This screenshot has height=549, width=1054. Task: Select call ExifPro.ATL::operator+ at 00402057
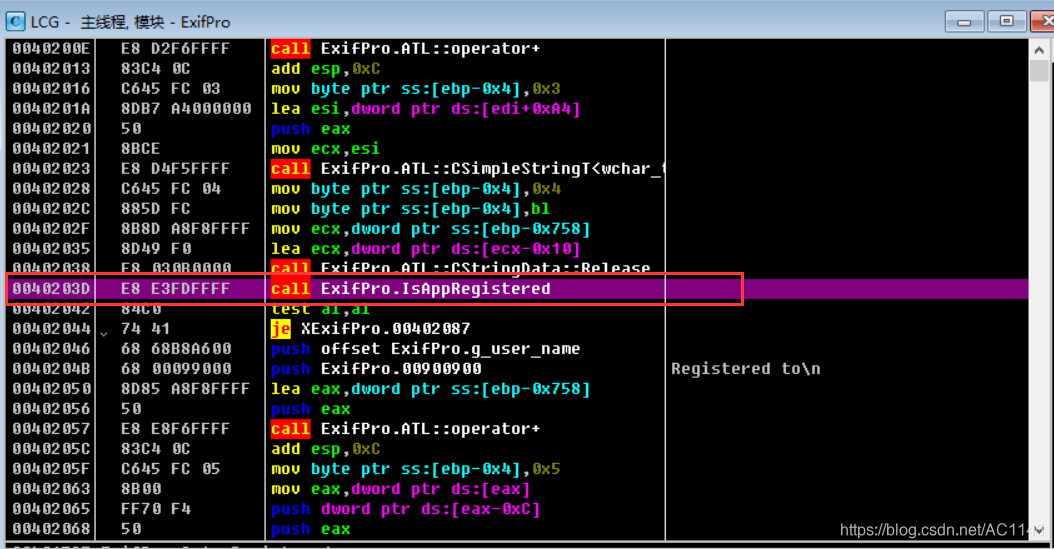405,429
